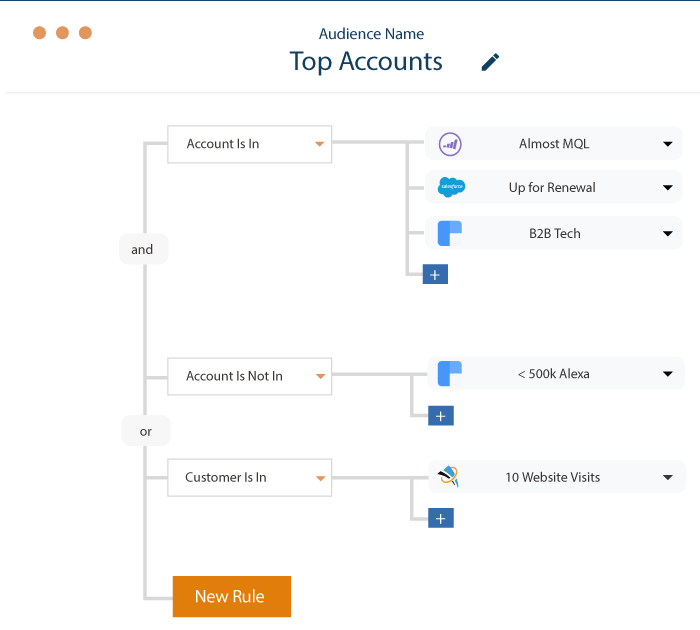
Task: Add segment under Customer Is In rule
Action: pyautogui.click(x=441, y=518)
